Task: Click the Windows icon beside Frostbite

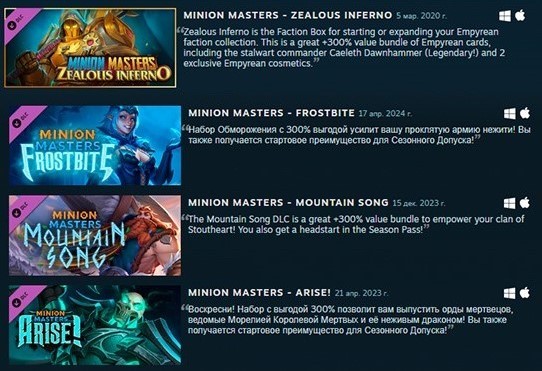Action: pos(510,113)
